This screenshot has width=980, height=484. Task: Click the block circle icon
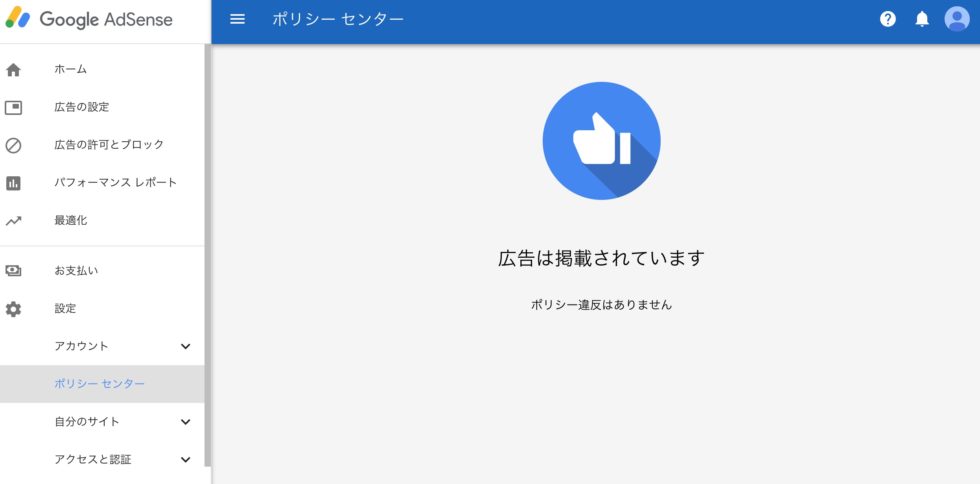(13, 145)
